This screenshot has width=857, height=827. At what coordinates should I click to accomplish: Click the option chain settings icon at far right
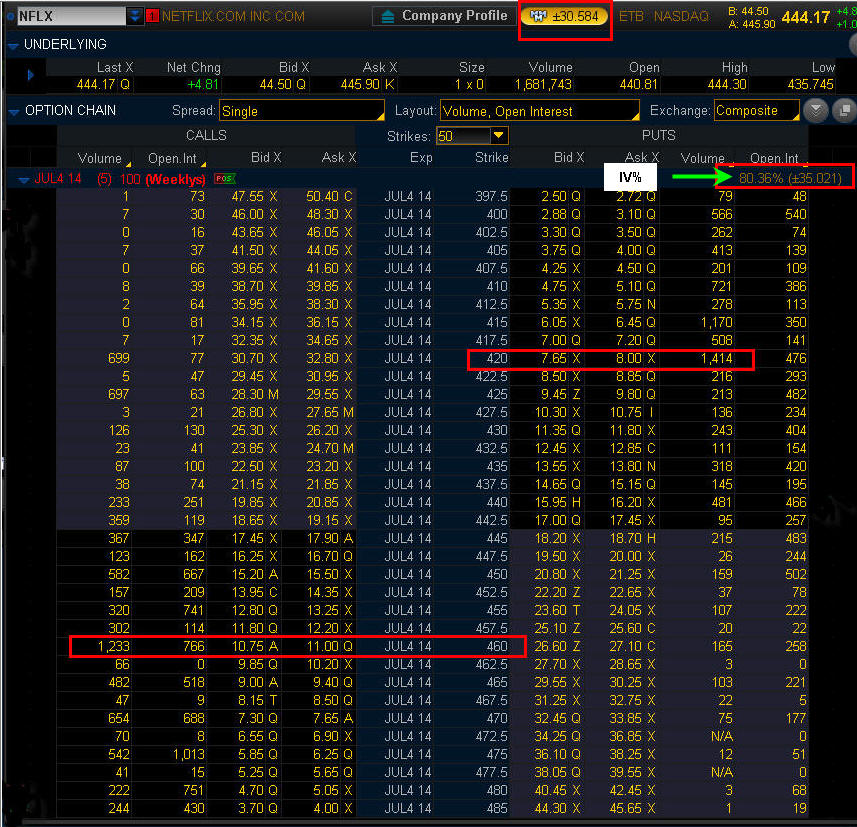coord(843,110)
